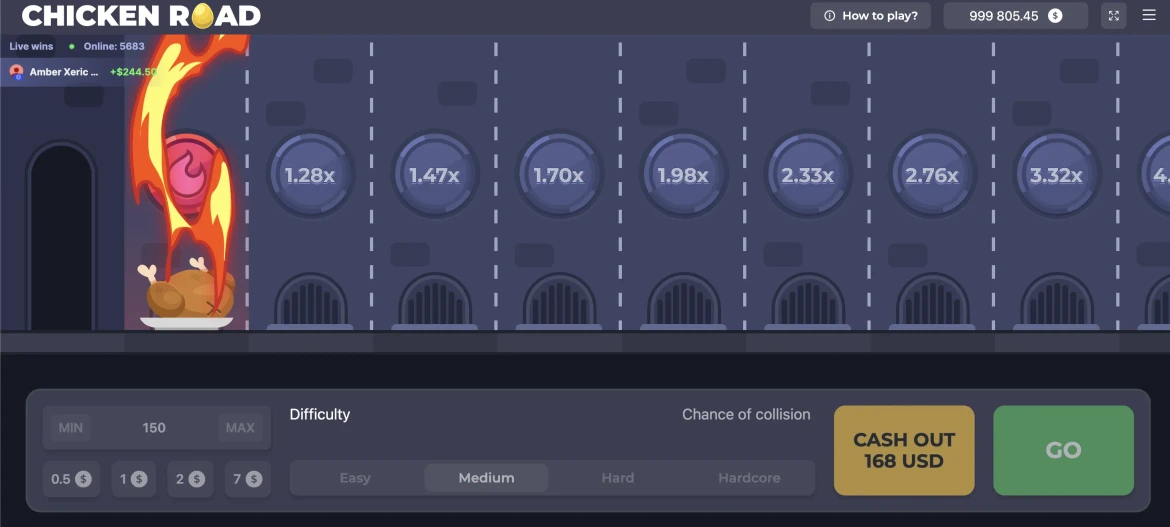This screenshot has height=527, width=1170.
Task: Select Medium difficulty
Action: [x=487, y=478]
